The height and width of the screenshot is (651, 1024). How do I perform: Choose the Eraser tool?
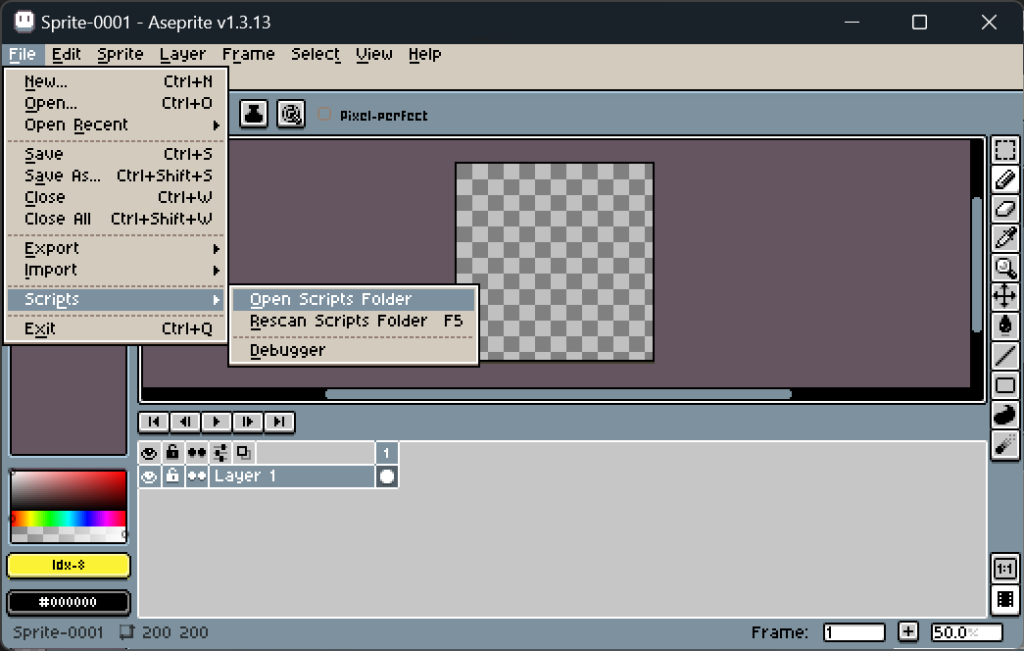point(1005,209)
